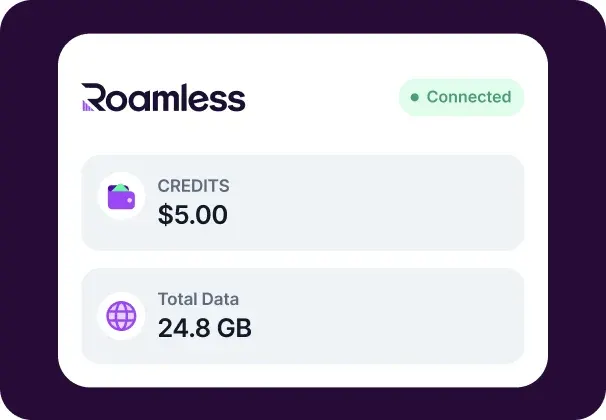Click the green cash atop the wallet

tap(120, 187)
